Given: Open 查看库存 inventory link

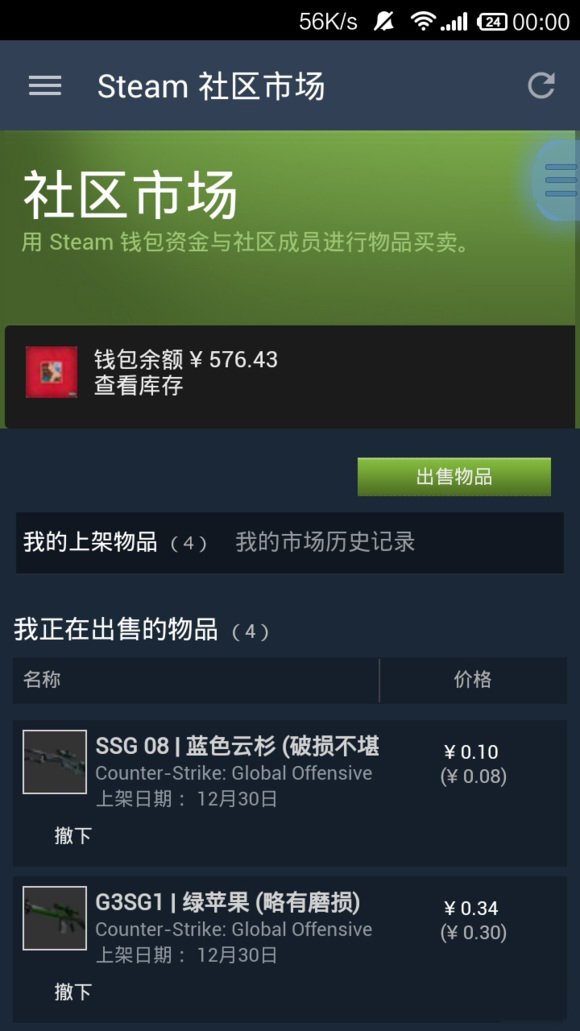Looking at the screenshot, I should click(x=138, y=385).
